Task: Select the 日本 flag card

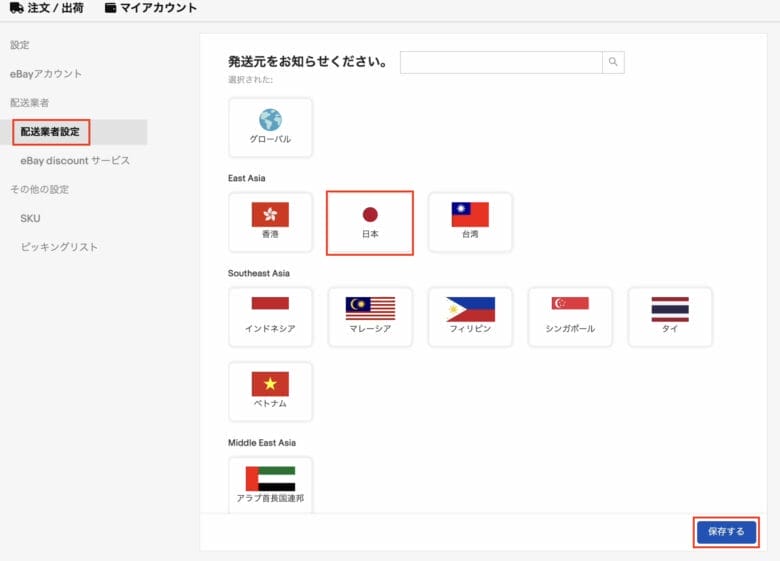Action: tap(370, 222)
